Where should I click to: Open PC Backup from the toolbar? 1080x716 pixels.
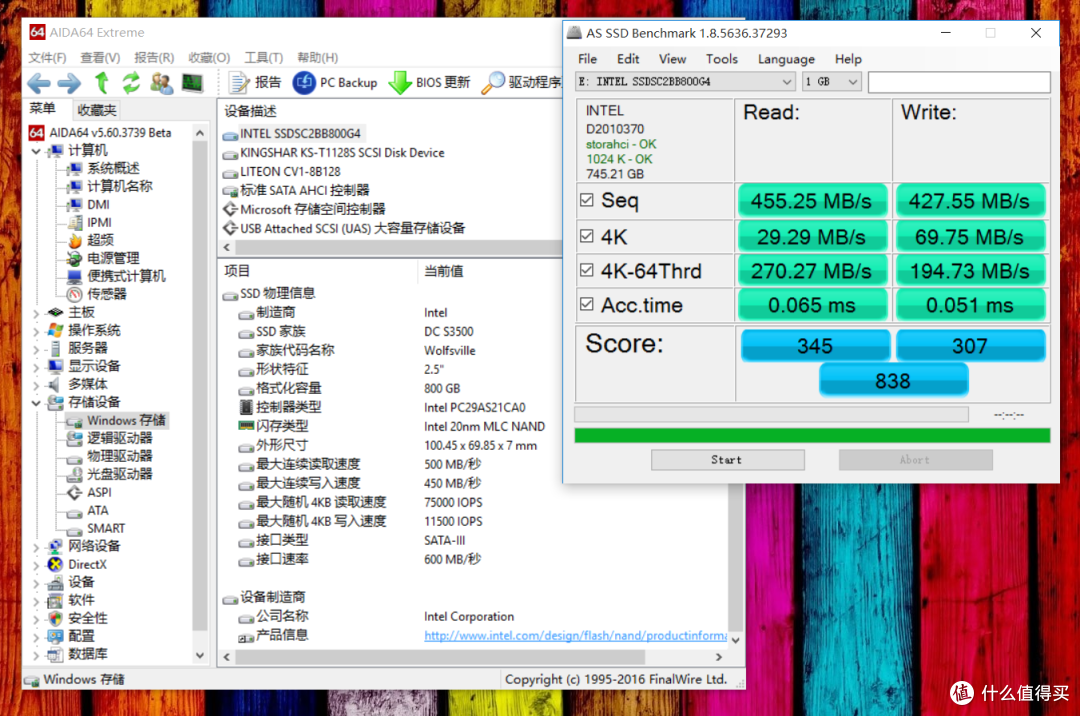coord(335,83)
